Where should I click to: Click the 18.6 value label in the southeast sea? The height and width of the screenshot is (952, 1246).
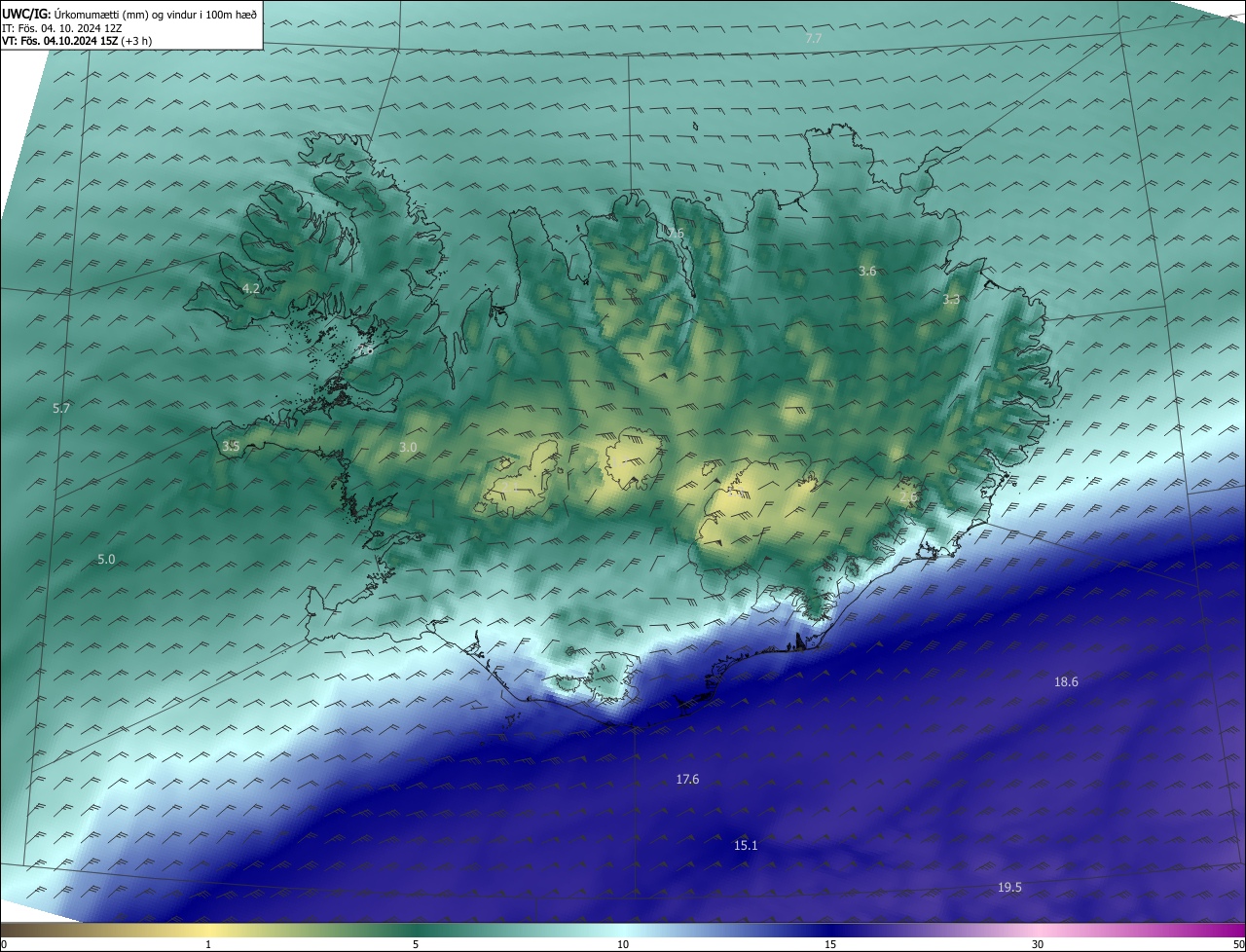(x=1066, y=682)
